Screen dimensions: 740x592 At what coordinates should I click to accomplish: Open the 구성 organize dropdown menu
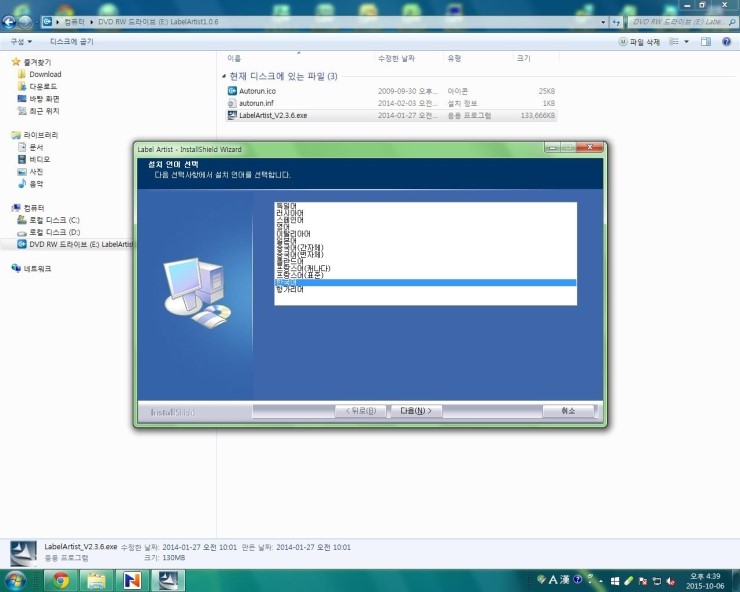(20, 42)
